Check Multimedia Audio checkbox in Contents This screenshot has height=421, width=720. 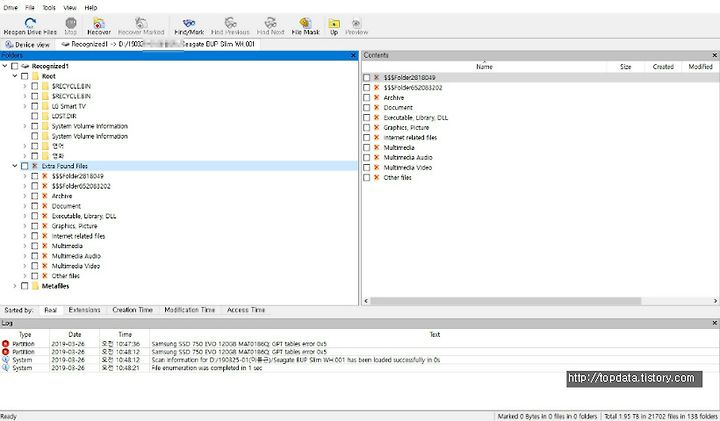pos(366,157)
